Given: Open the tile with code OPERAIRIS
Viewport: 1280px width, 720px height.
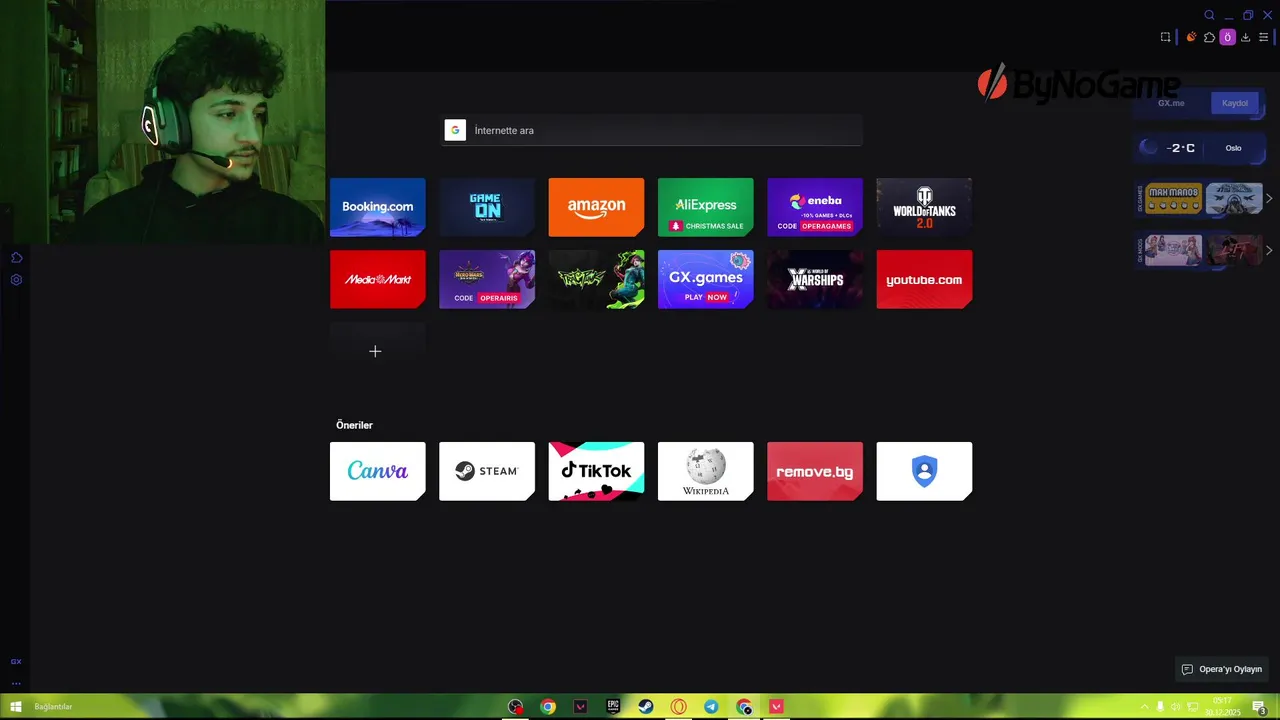Looking at the screenshot, I should [486, 279].
